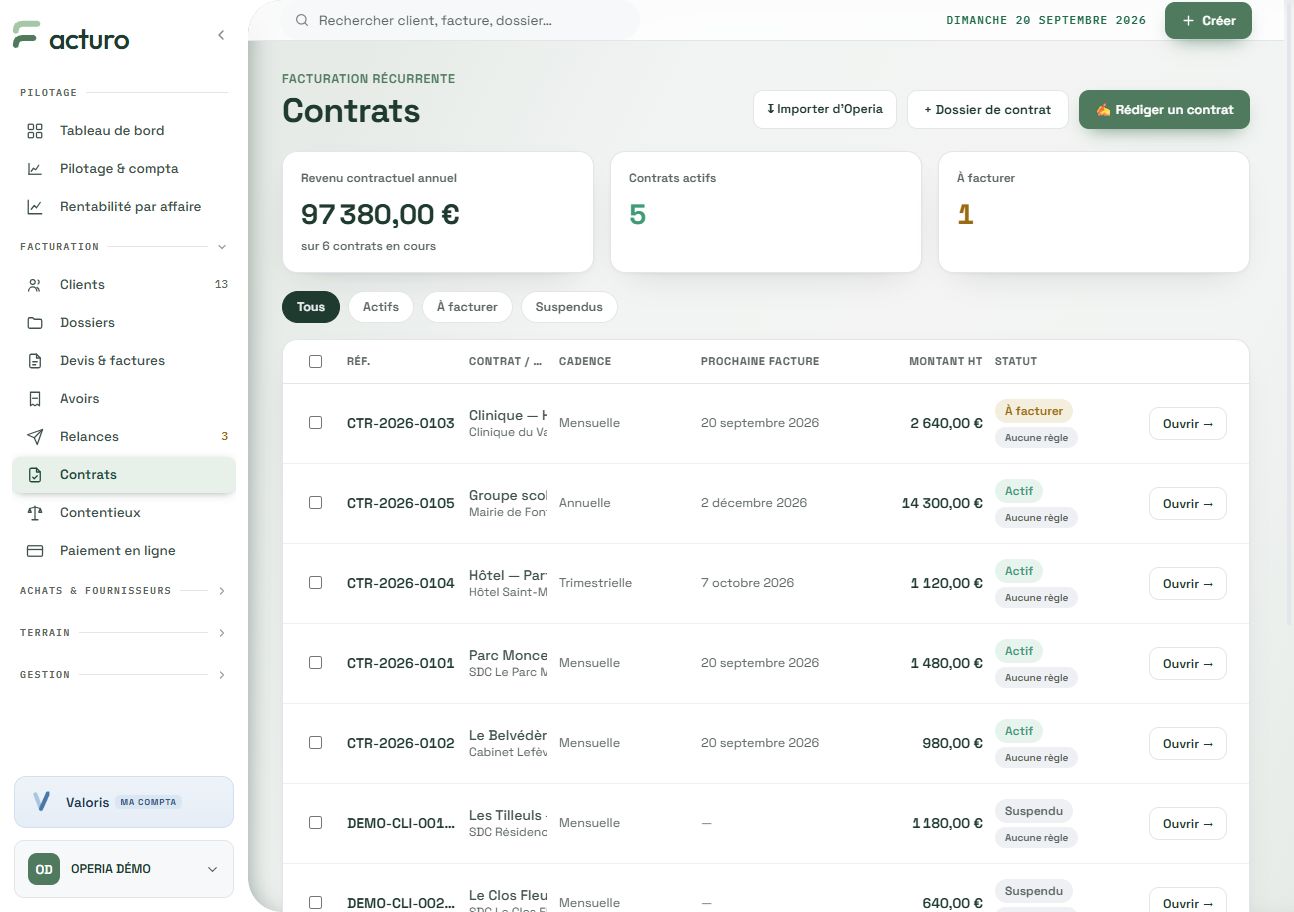The height and width of the screenshot is (912, 1294).
Task: Click the acturo logo
Action: [71, 38]
